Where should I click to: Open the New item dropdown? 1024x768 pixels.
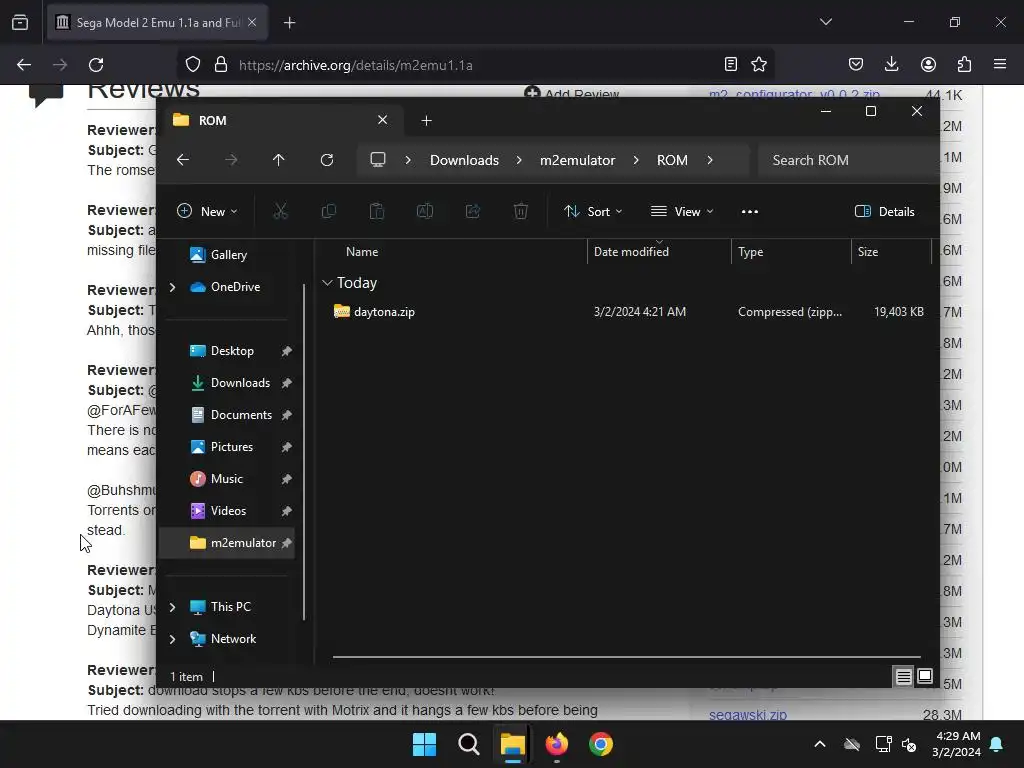tap(207, 212)
